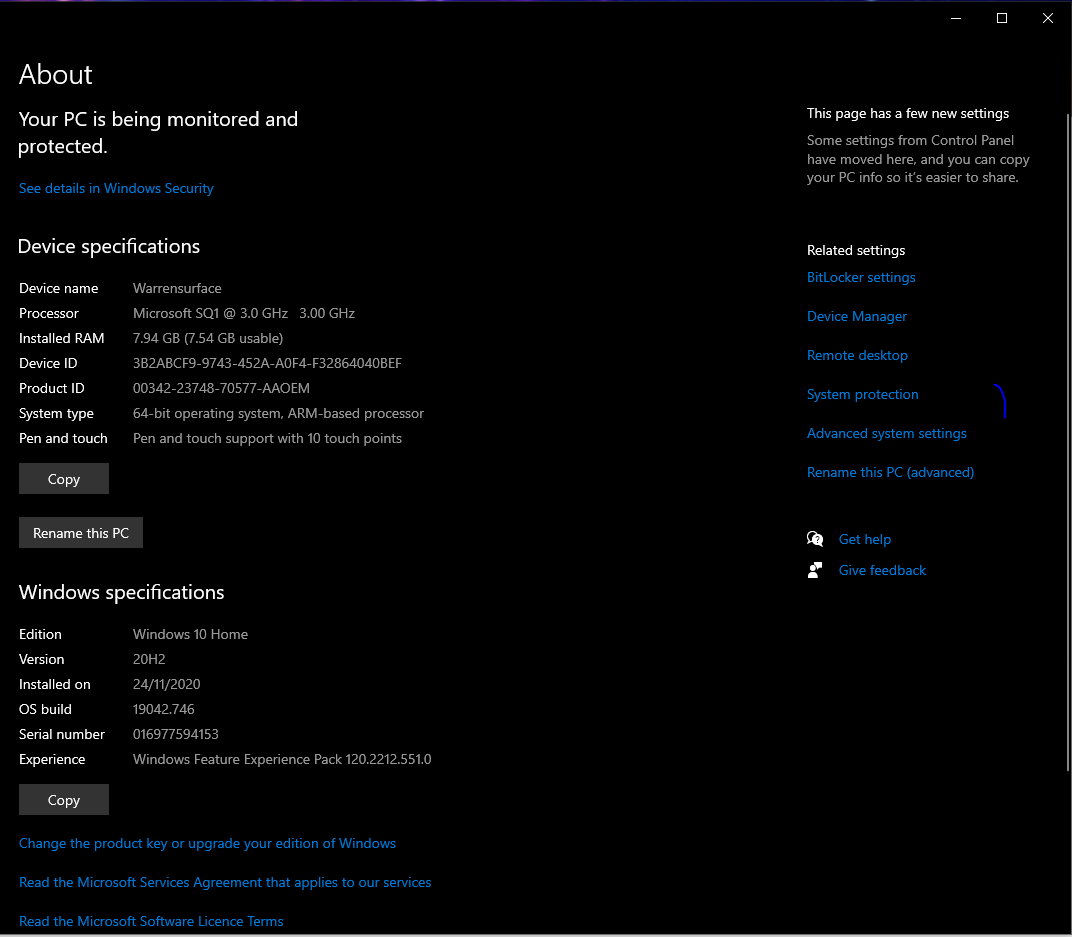
Task: Click Your PC is being monitored message
Action: [158, 133]
